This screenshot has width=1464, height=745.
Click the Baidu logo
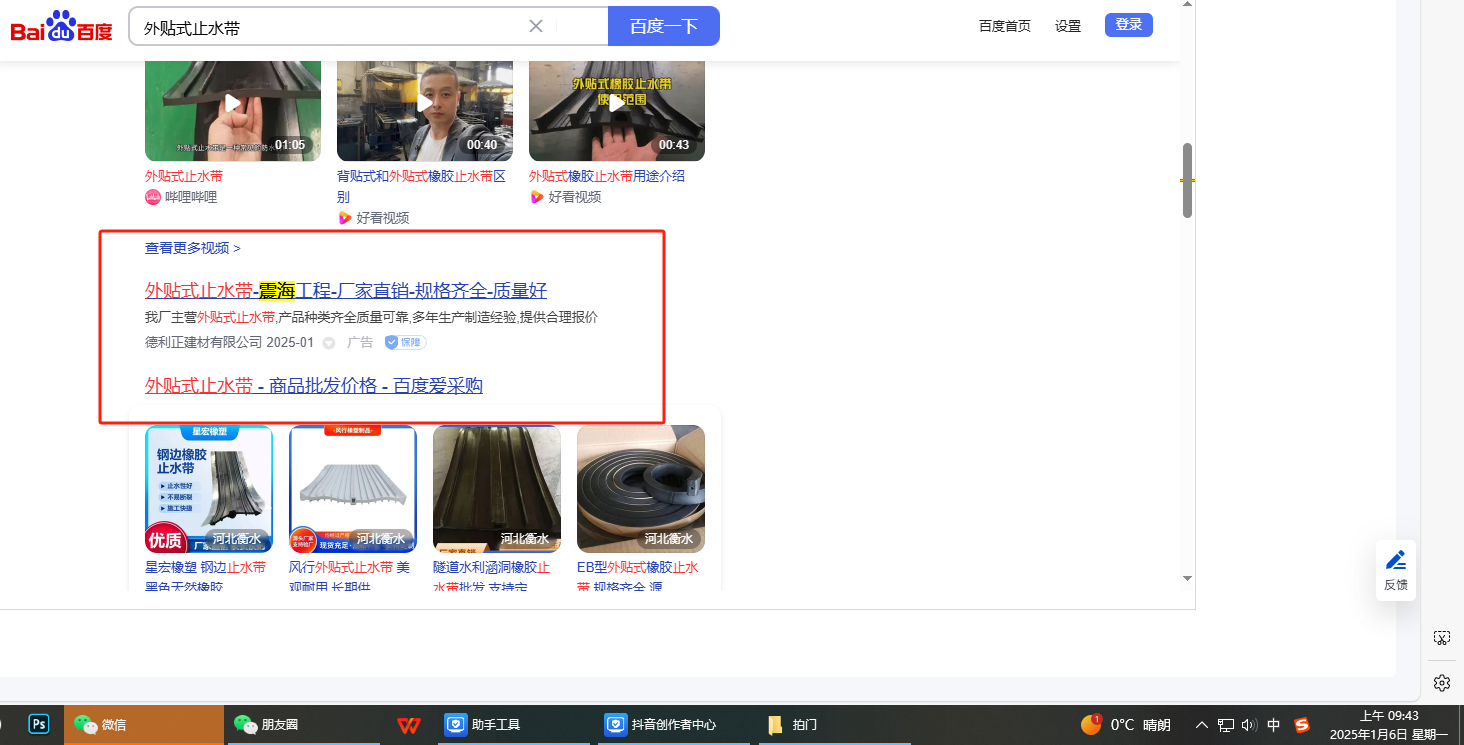(x=62, y=26)
